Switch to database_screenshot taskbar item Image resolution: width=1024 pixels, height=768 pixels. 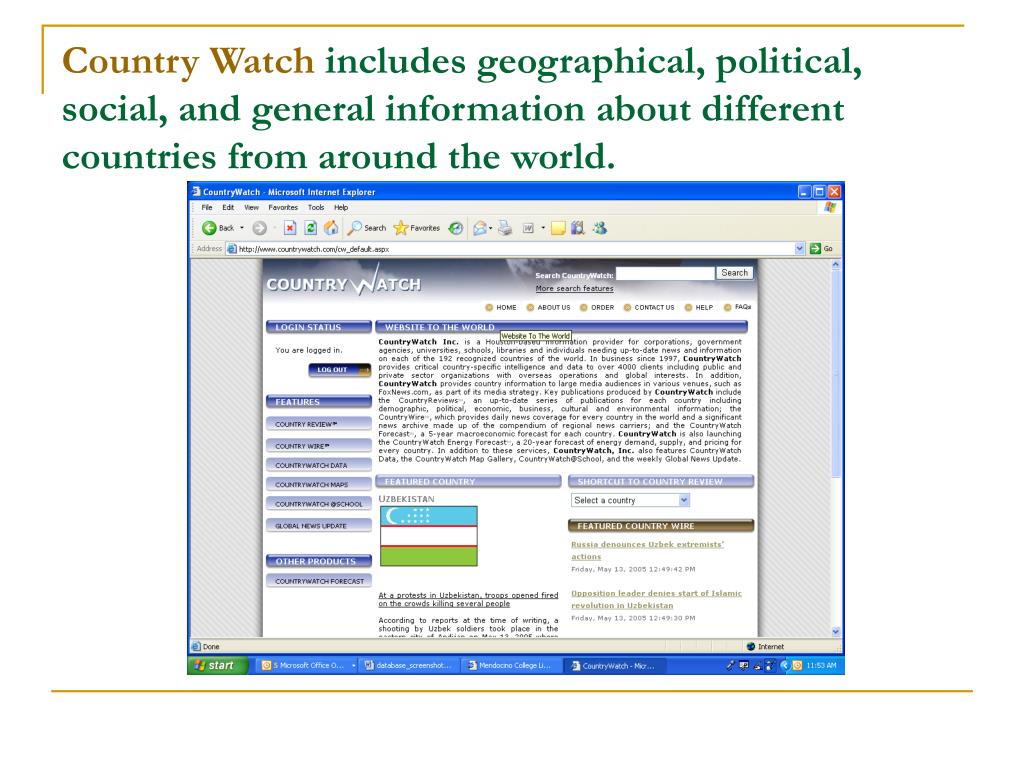[409, 665]
